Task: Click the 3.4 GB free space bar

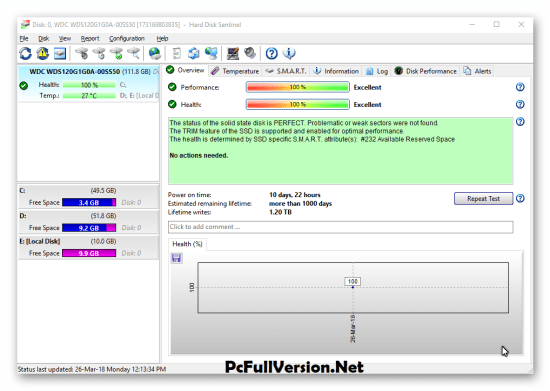Action: coord(89,202)
